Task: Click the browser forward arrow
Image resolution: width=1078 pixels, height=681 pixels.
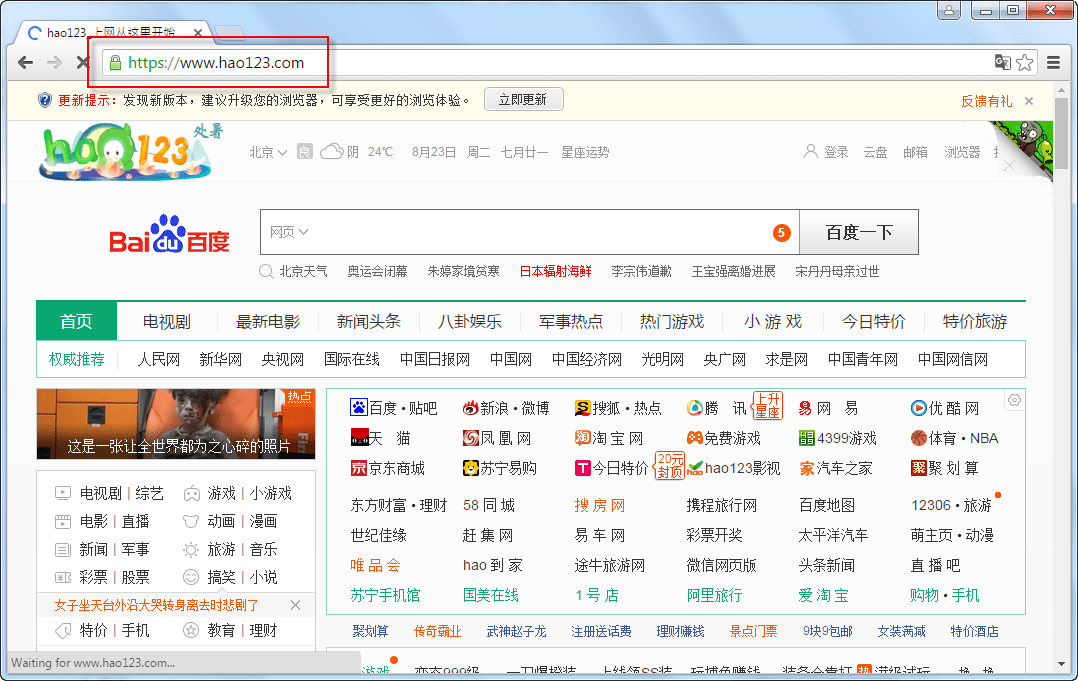Action: pyautogui.click(x=54, y=63)
